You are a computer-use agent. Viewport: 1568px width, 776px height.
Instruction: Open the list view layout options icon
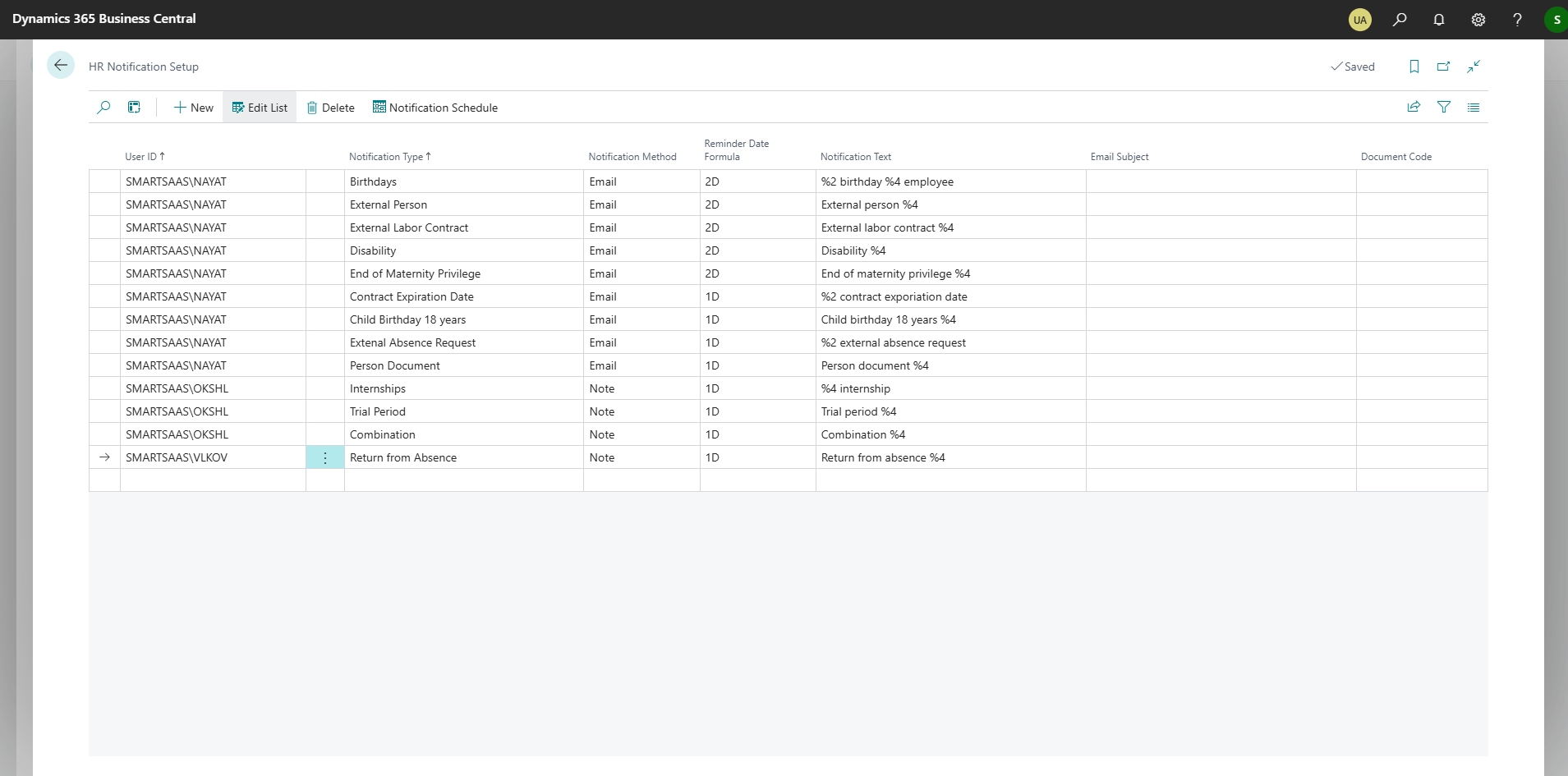tap(1474, 108)
